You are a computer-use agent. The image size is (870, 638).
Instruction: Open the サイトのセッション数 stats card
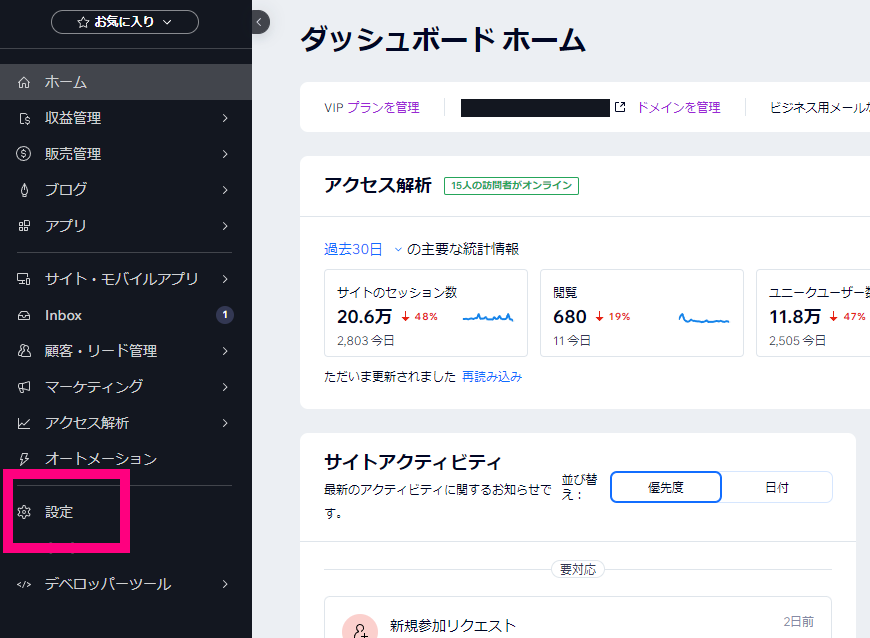click(x=426, y=313)
